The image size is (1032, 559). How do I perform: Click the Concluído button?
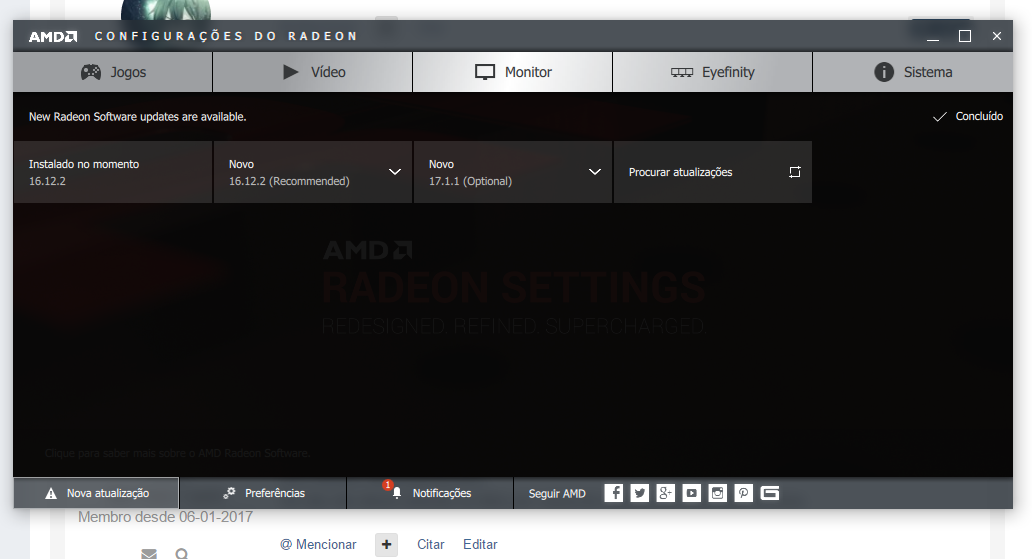968,116
